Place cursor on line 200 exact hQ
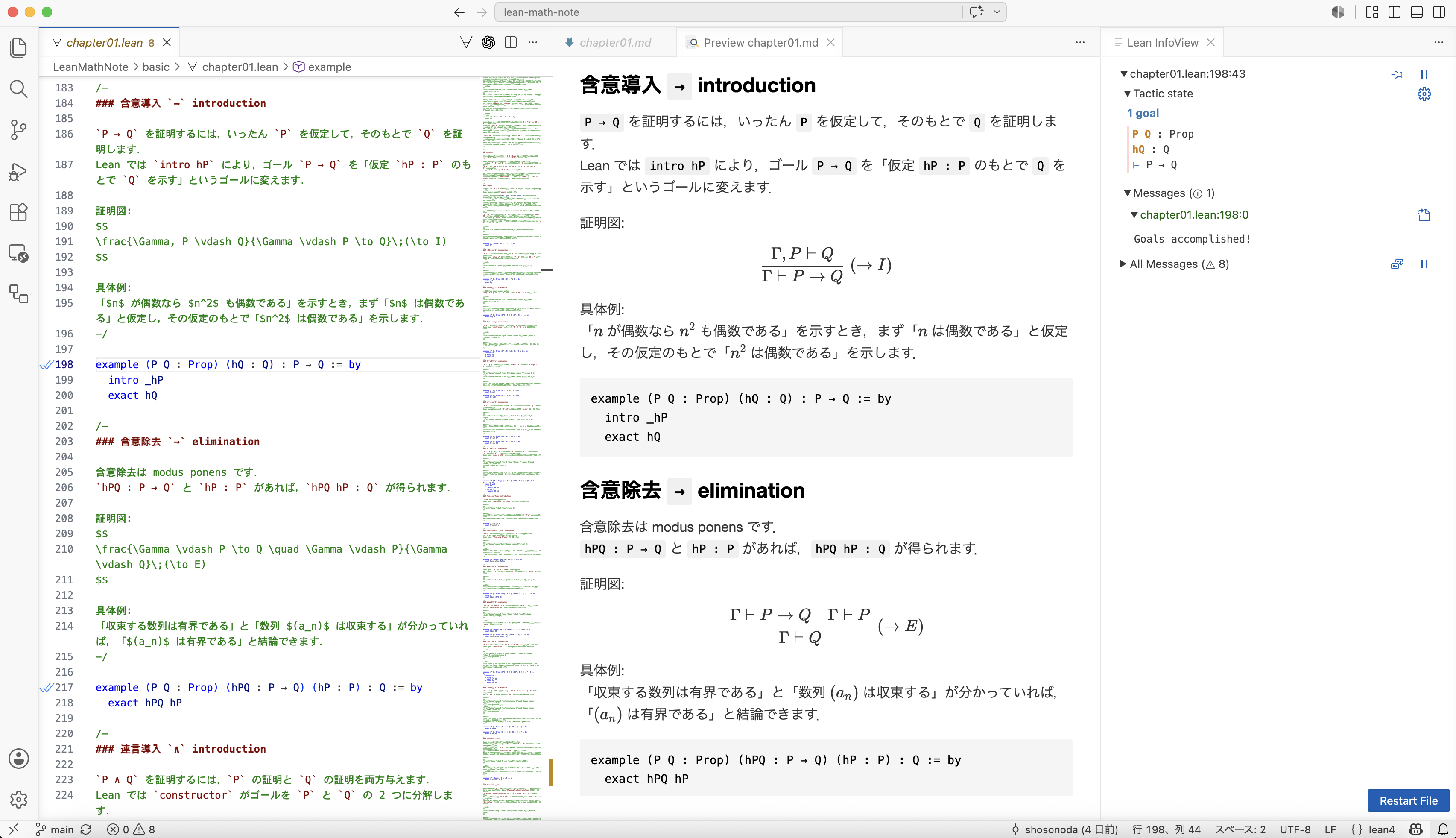1456x838 pixels. click(x=133, y=396)
